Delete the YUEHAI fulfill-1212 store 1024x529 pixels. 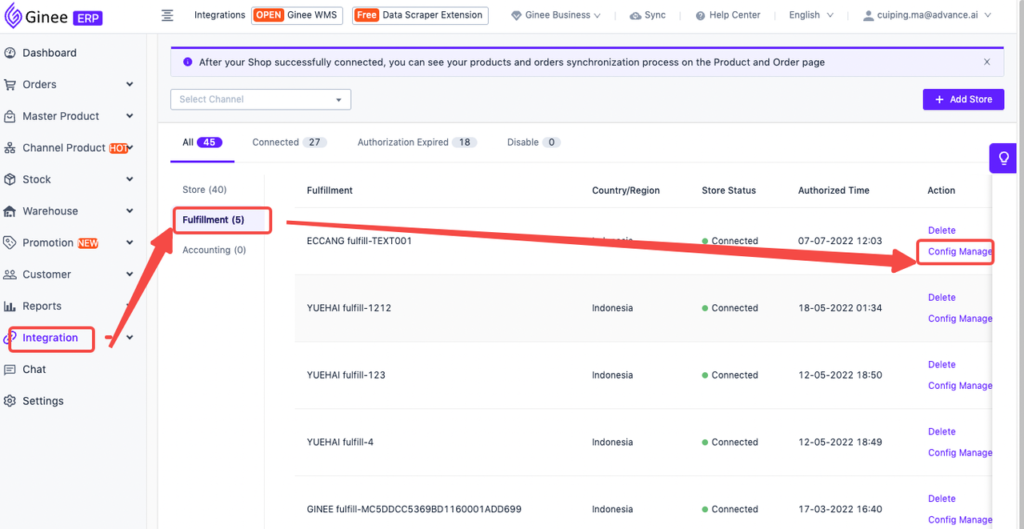click(942, 297)
